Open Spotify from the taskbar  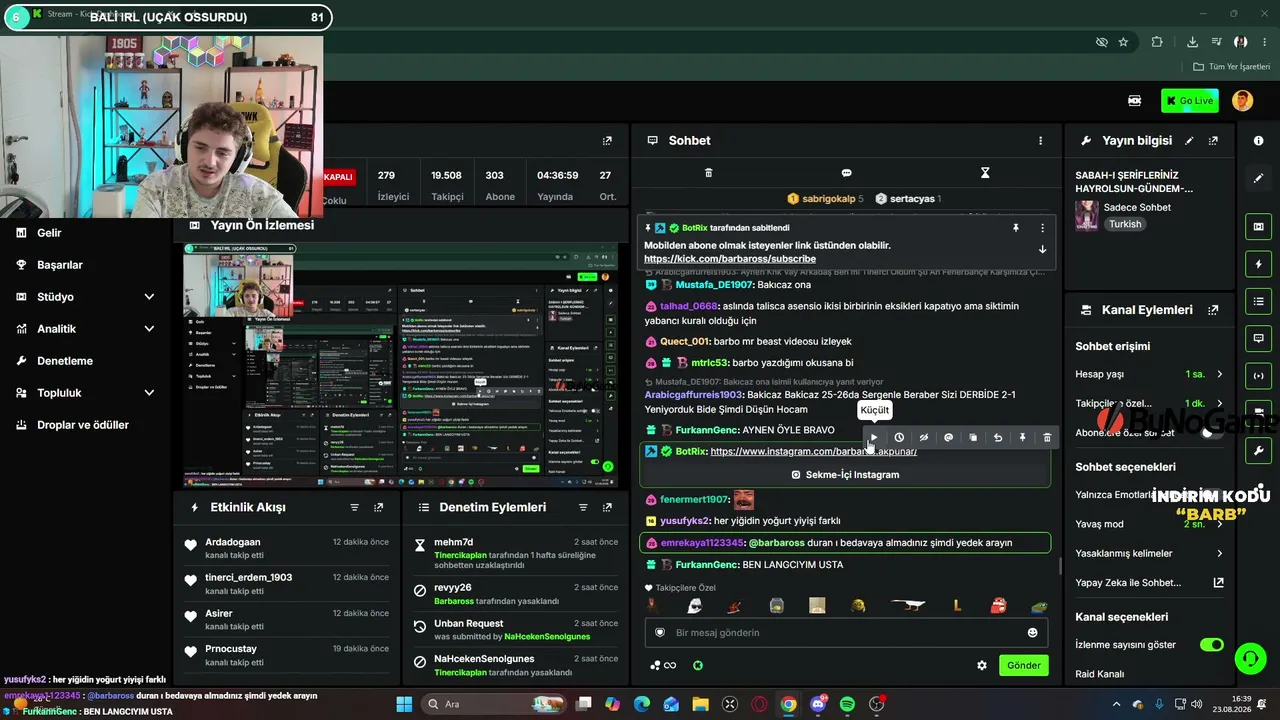tap(847, 704)
